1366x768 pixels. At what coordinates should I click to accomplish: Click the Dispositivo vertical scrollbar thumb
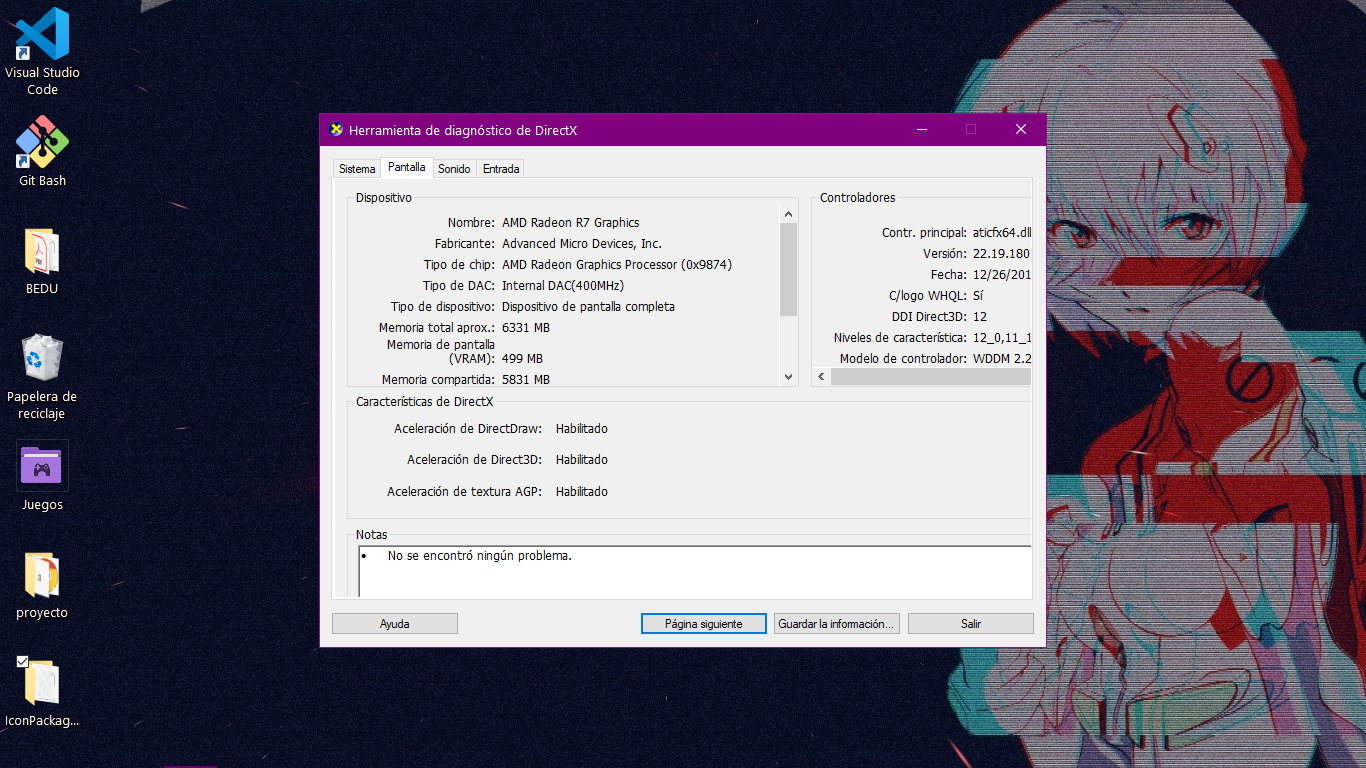point(788,270)
